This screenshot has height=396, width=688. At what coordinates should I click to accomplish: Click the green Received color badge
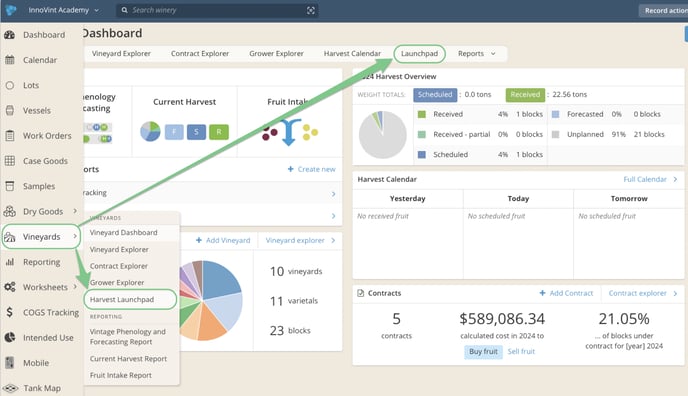click(x=525, y=95)
